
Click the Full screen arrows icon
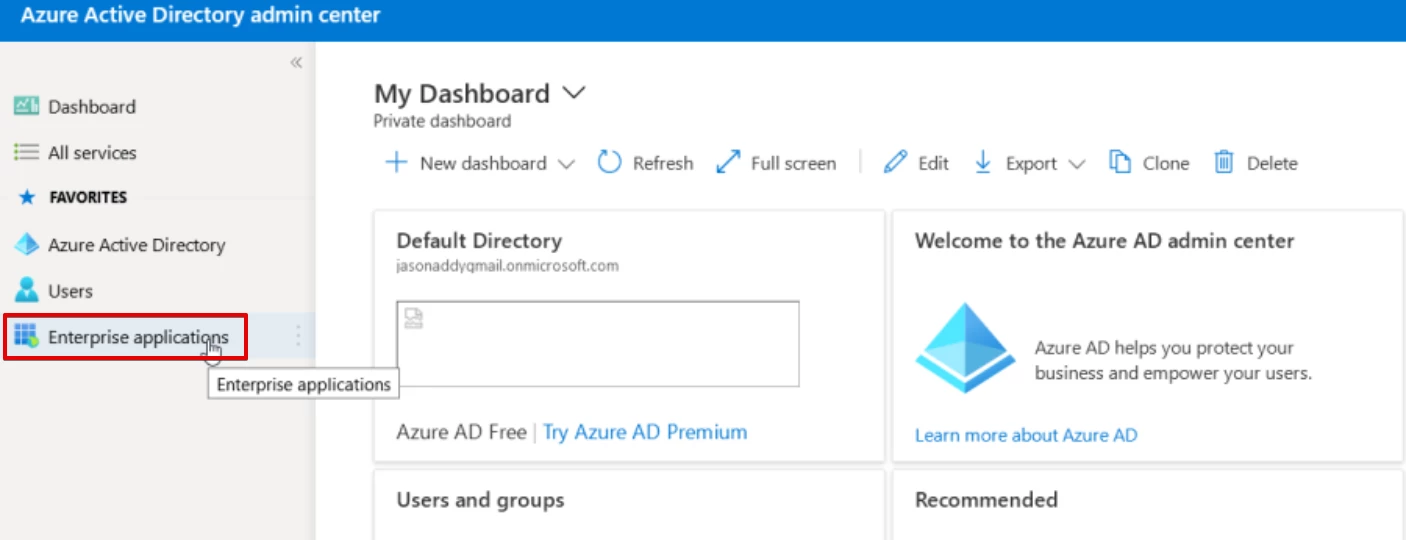[728, 162]
